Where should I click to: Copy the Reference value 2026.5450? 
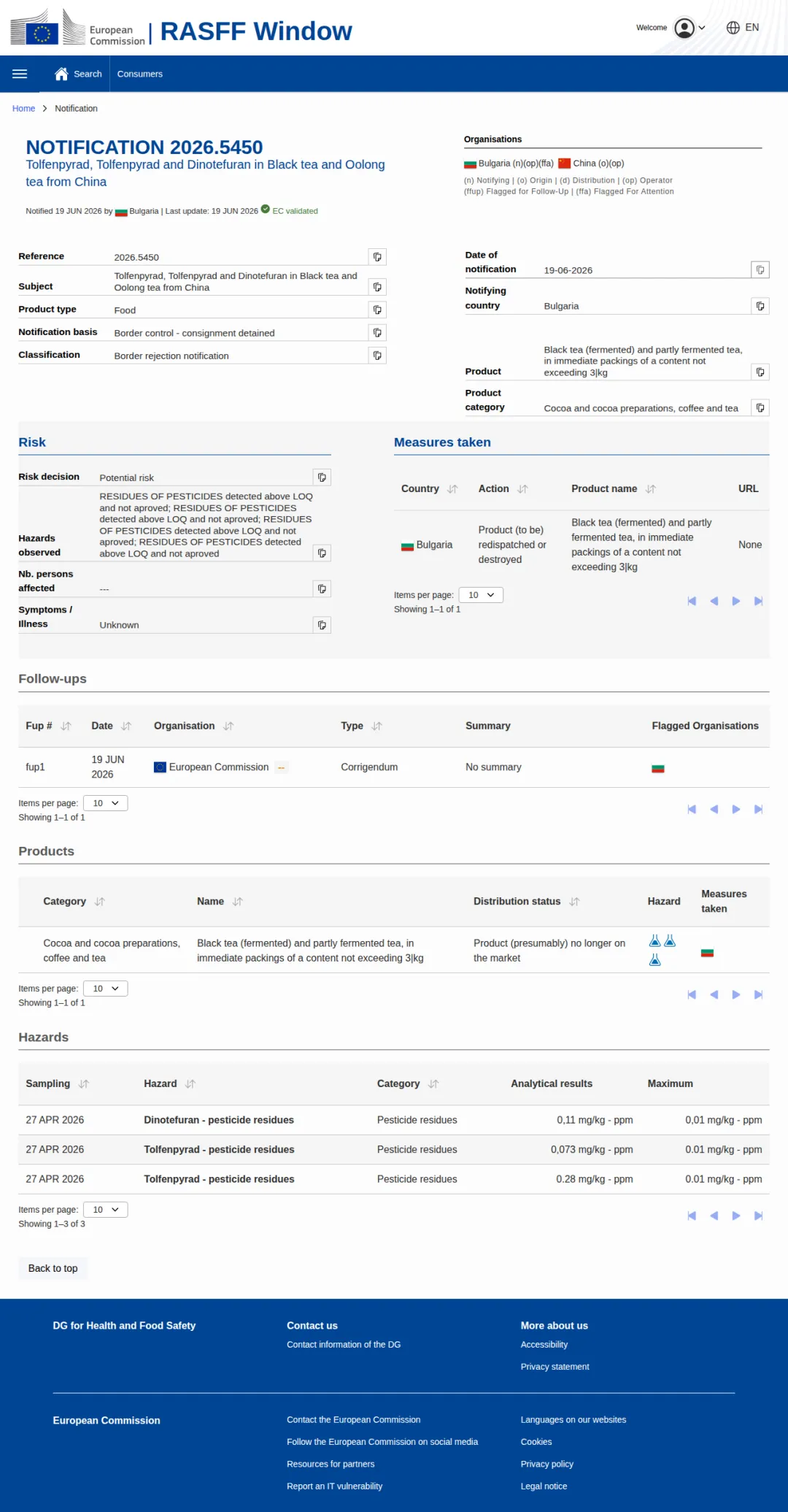point(377,257)
